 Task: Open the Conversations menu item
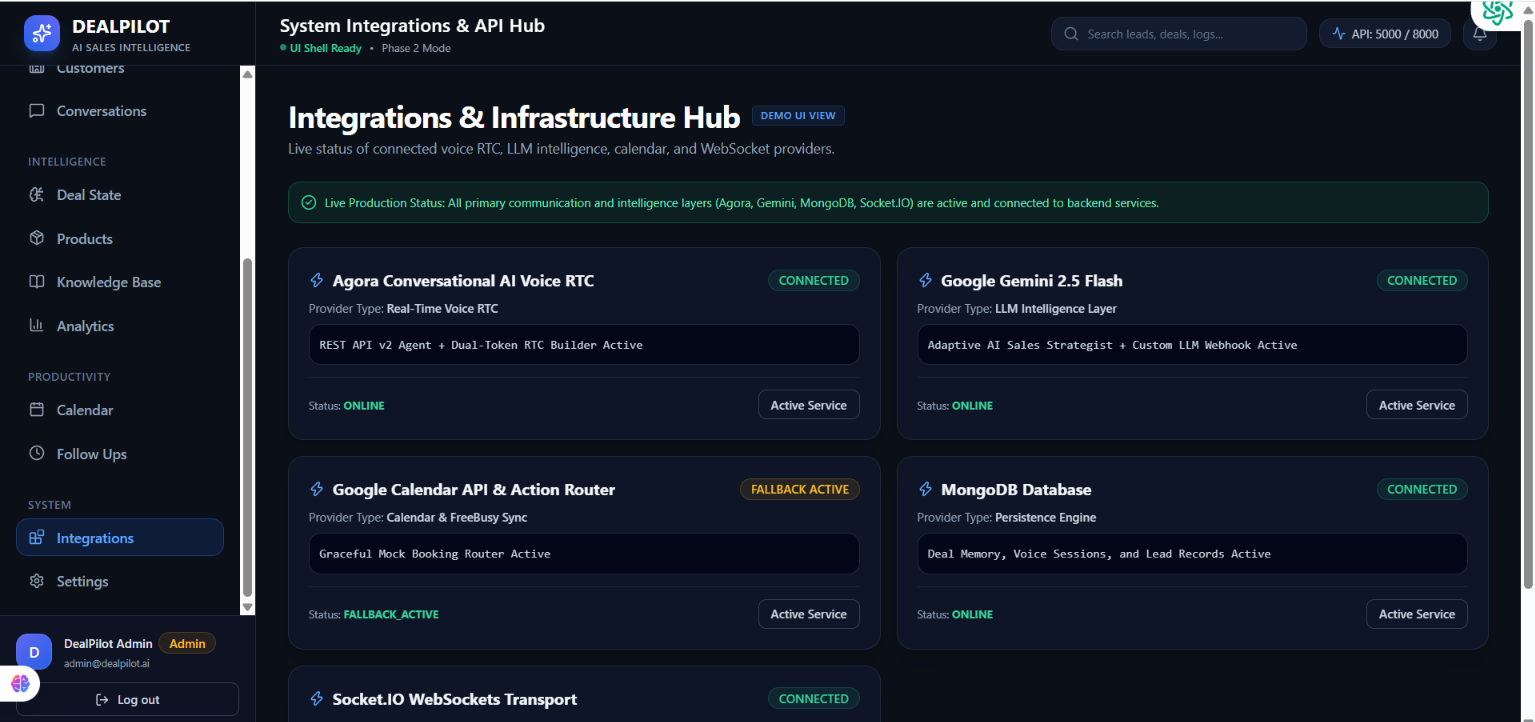[x=120, y=111]
